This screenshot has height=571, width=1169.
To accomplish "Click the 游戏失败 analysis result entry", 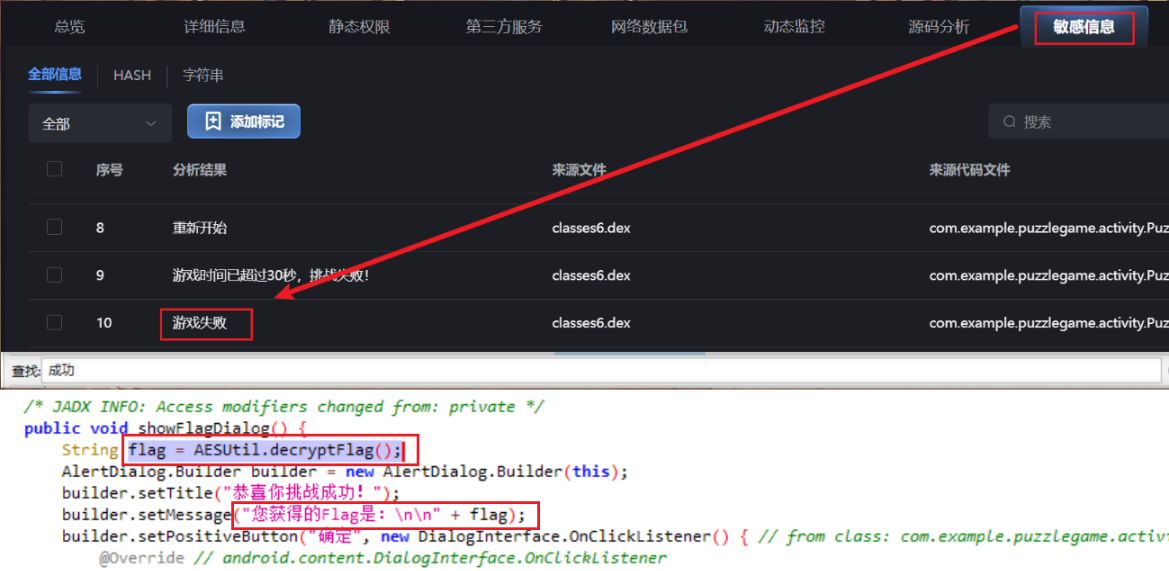I will (200, 323).
